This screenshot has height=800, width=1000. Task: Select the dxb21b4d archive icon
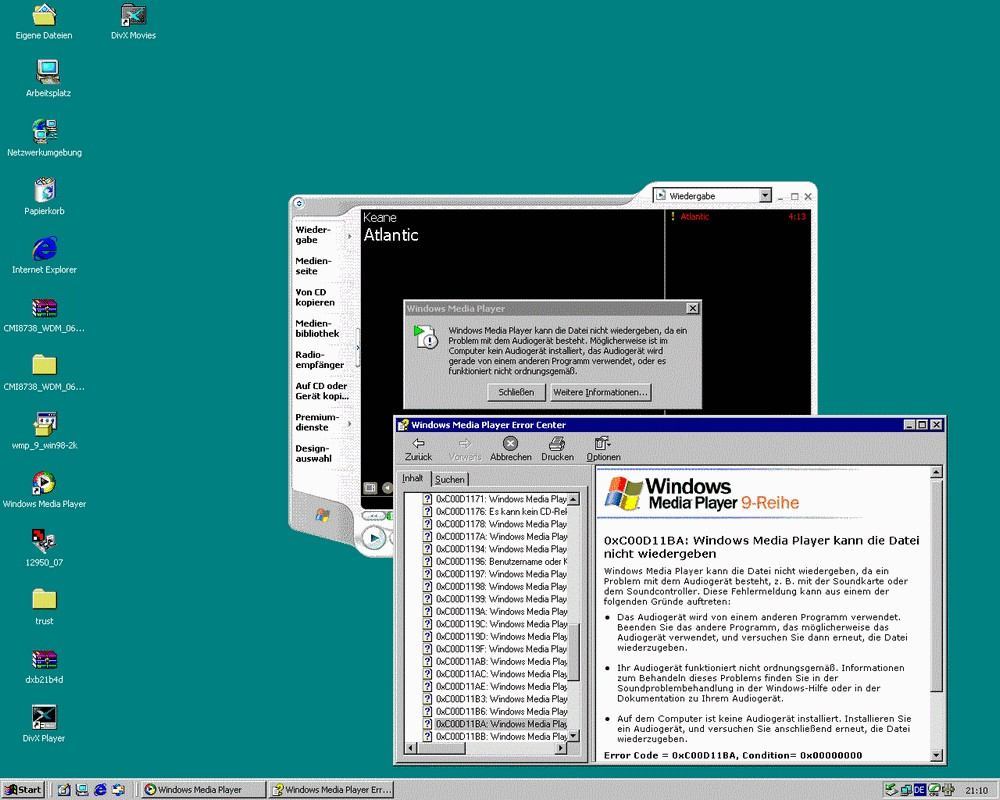(x=44, y=665)
